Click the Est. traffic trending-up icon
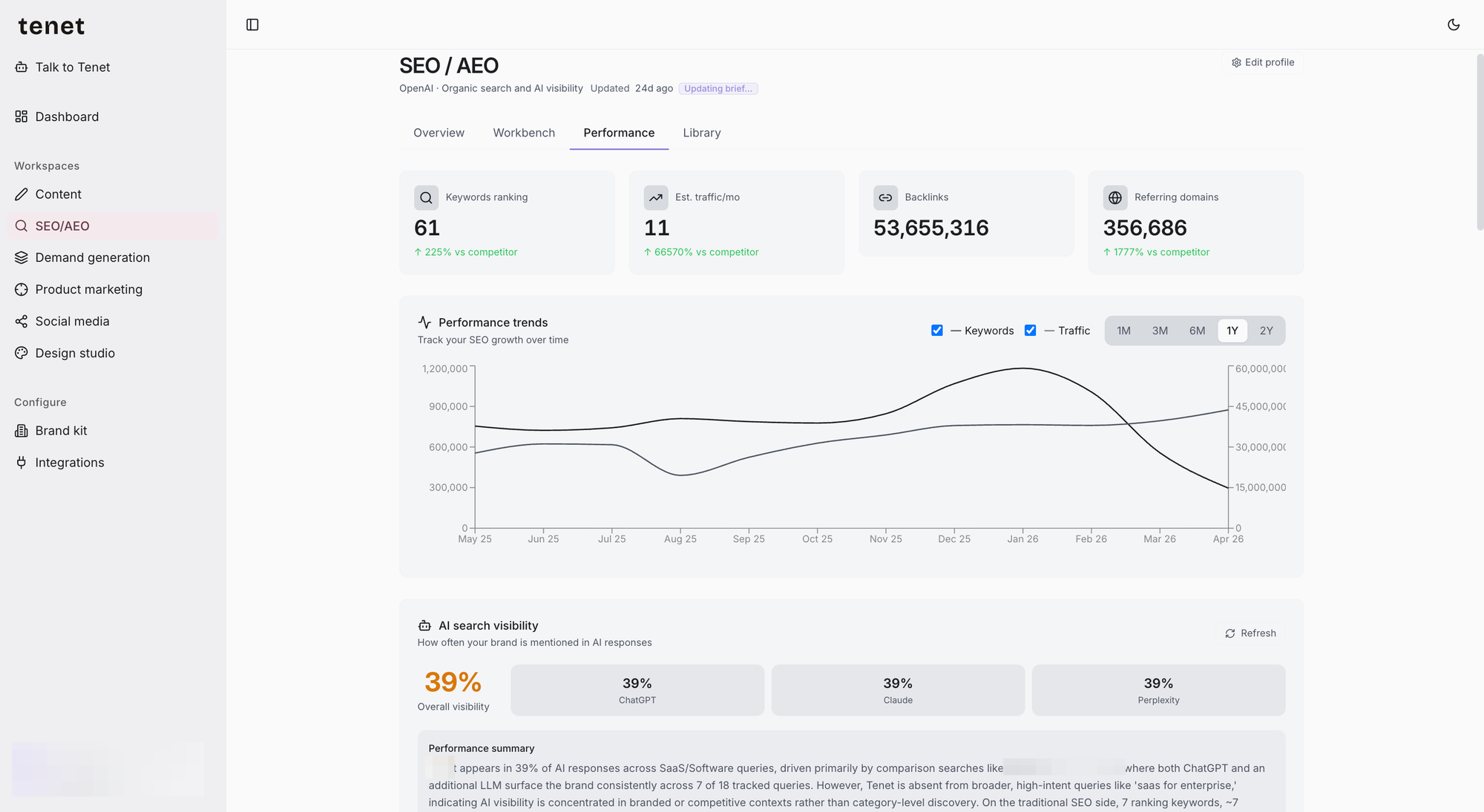The image size is (1484, 812). coord(656,197)
